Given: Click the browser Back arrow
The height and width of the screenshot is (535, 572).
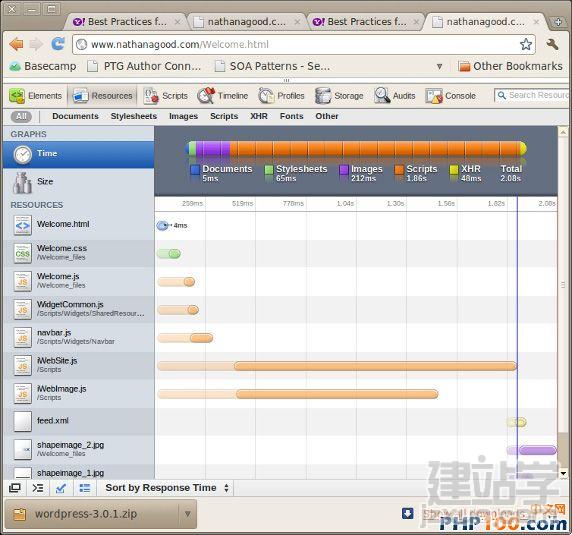Looking at the screenshot, I should tap(16, 44).
